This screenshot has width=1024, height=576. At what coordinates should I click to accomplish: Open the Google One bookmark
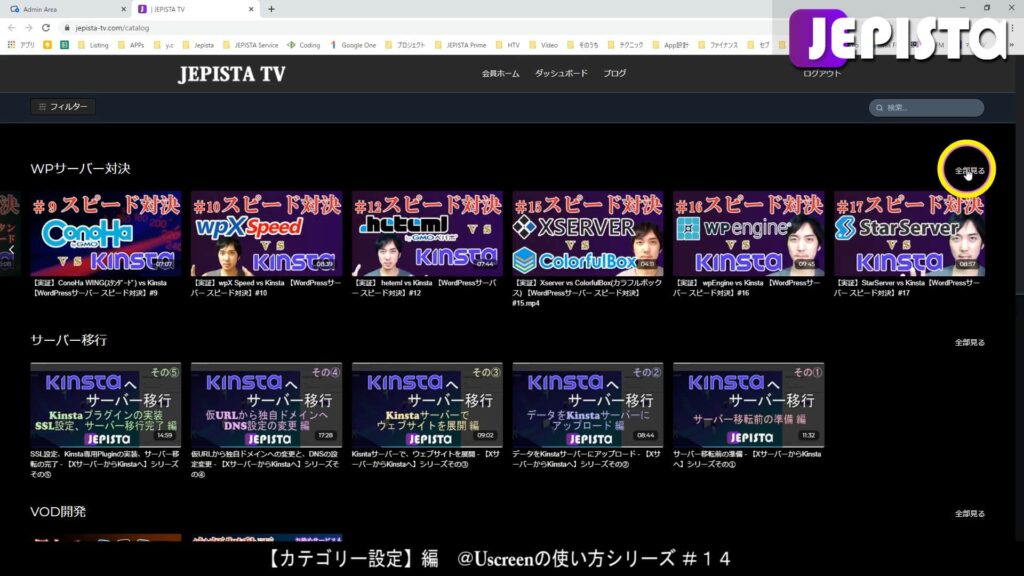tap(353, 45)
